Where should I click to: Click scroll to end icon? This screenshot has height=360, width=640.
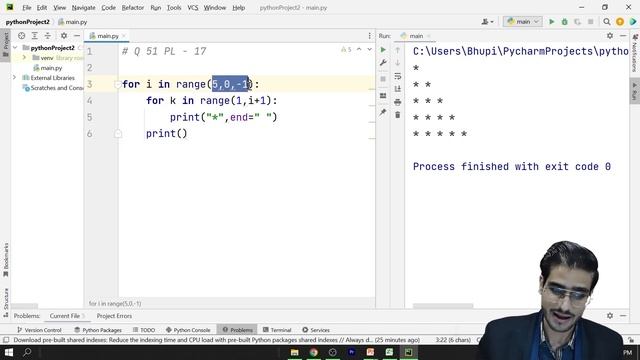tap(398, 89)
